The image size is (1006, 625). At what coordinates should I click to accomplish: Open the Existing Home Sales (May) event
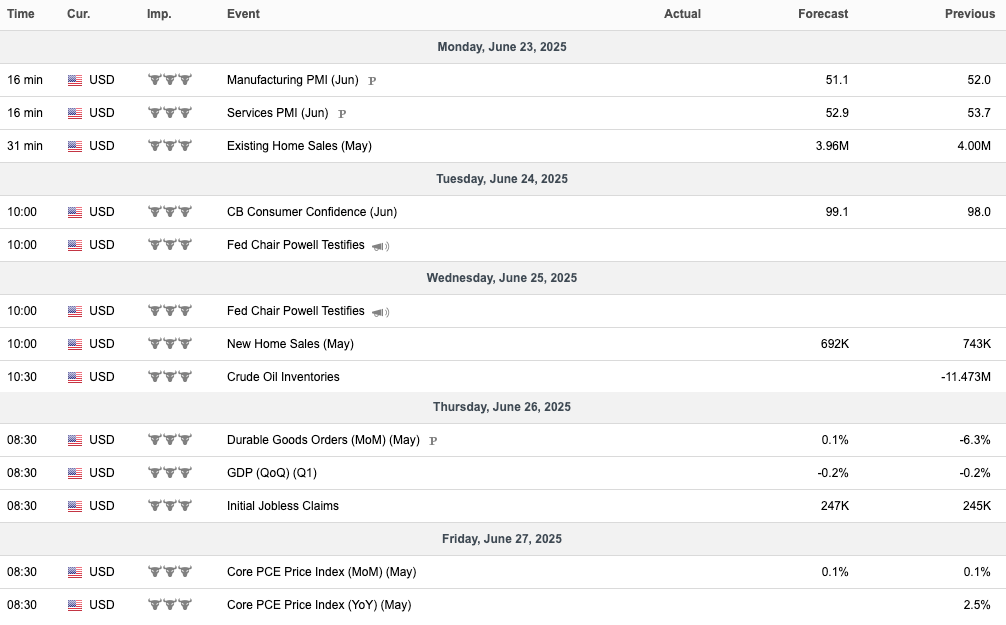[300, 146]
